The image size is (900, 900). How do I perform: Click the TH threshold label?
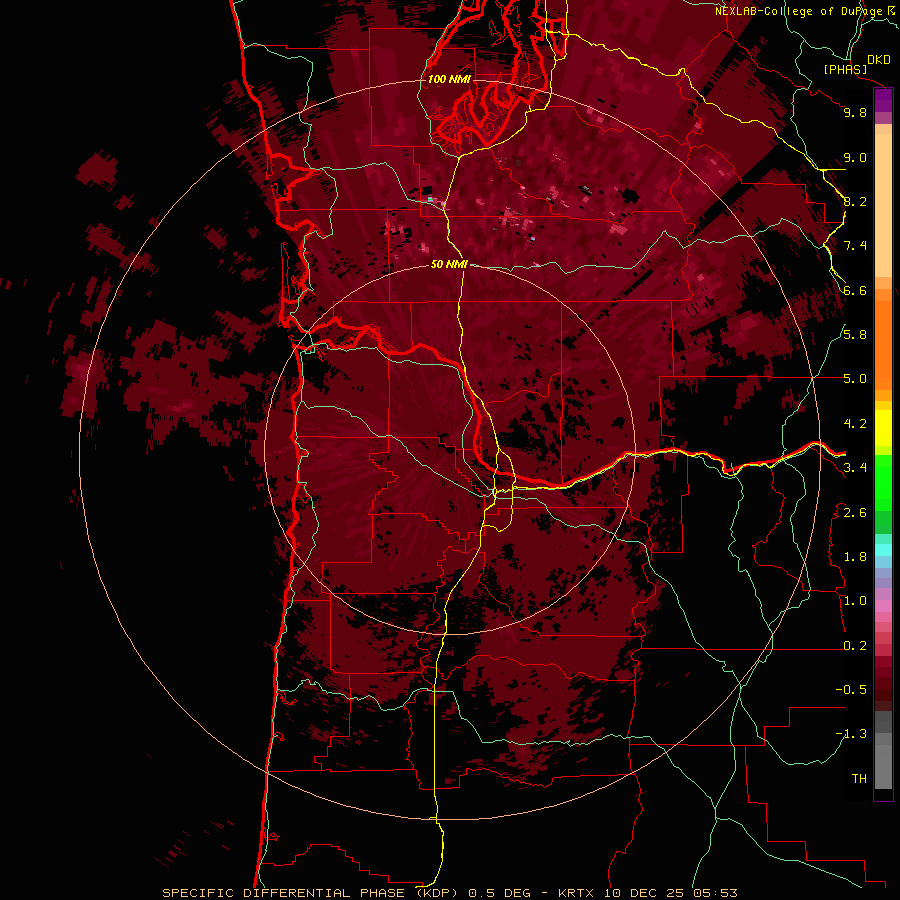tap(859, 779)
